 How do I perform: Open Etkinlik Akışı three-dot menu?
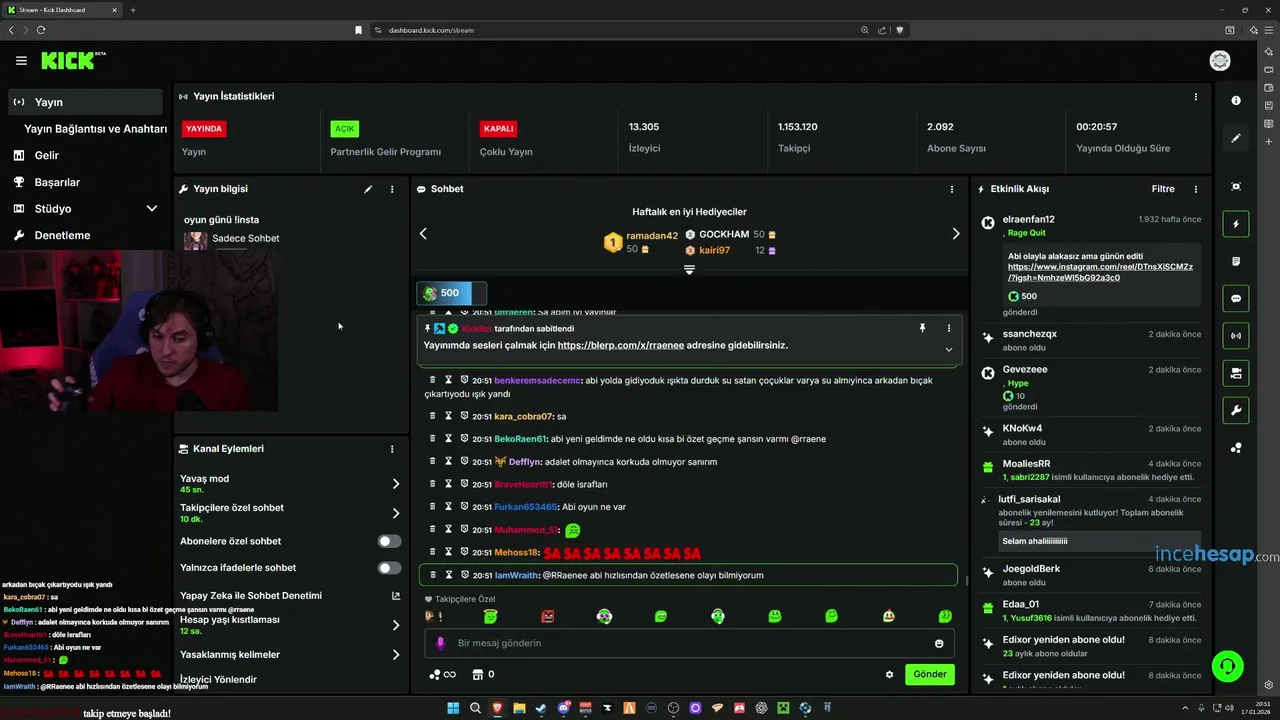coord(1196,189)
